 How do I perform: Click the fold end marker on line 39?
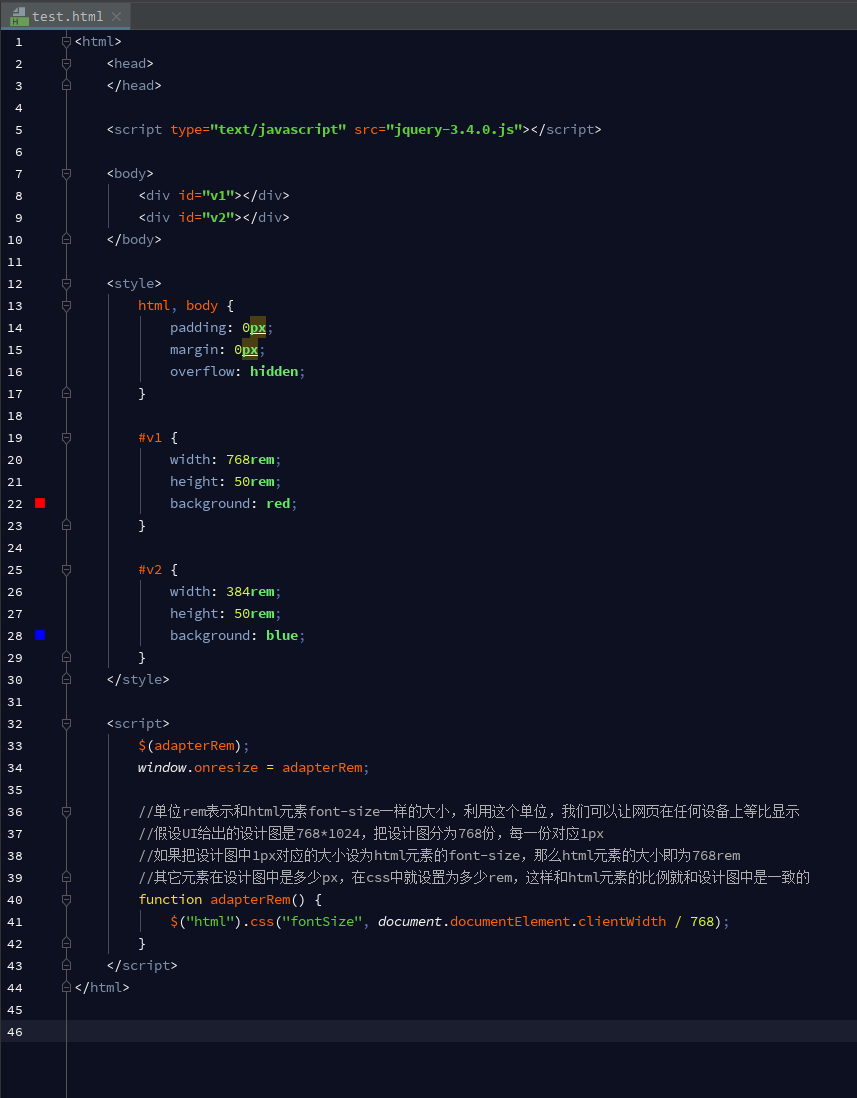tap(67, 877)
